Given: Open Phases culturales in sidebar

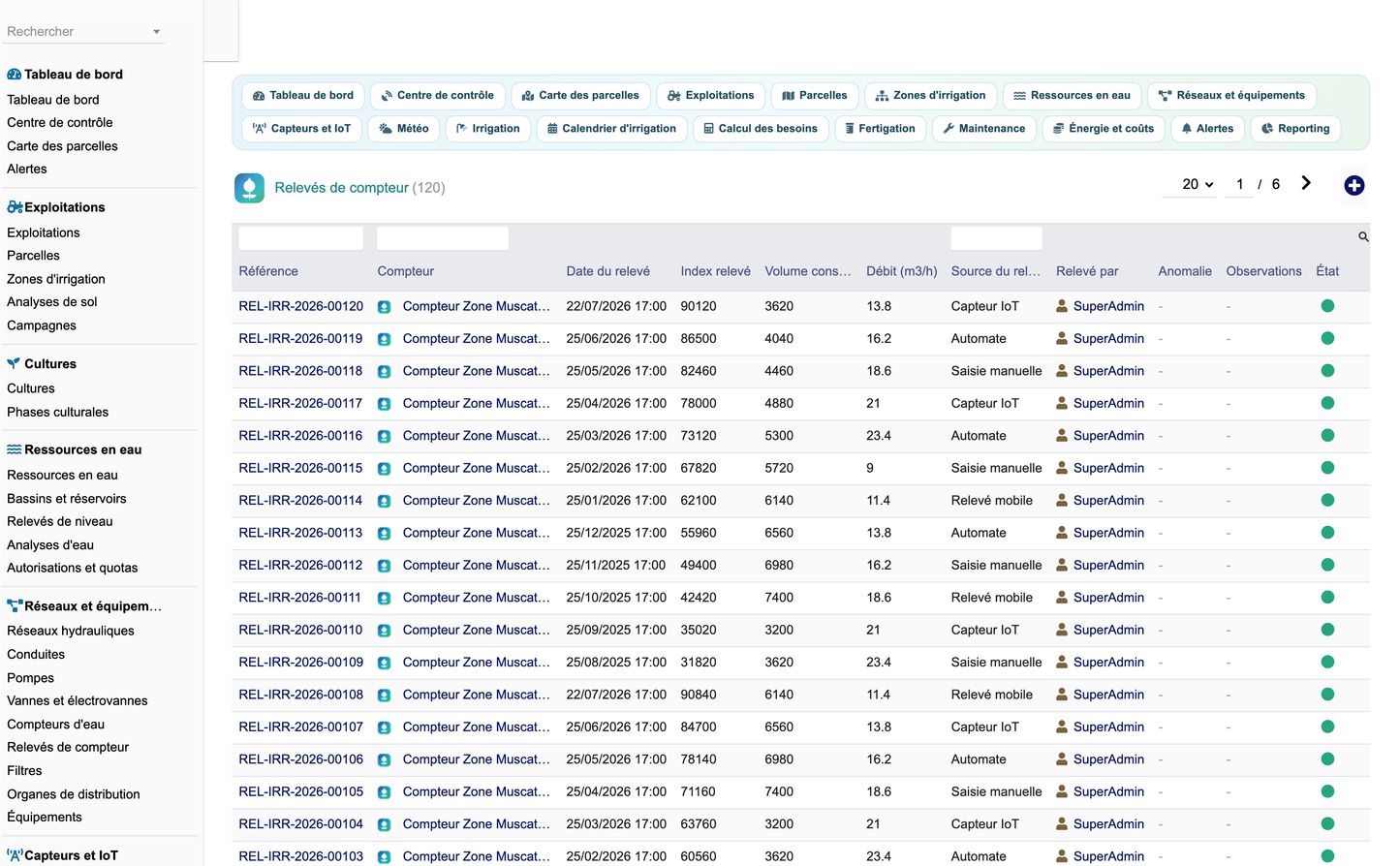Looking at the screenshot, I should 57,413.
